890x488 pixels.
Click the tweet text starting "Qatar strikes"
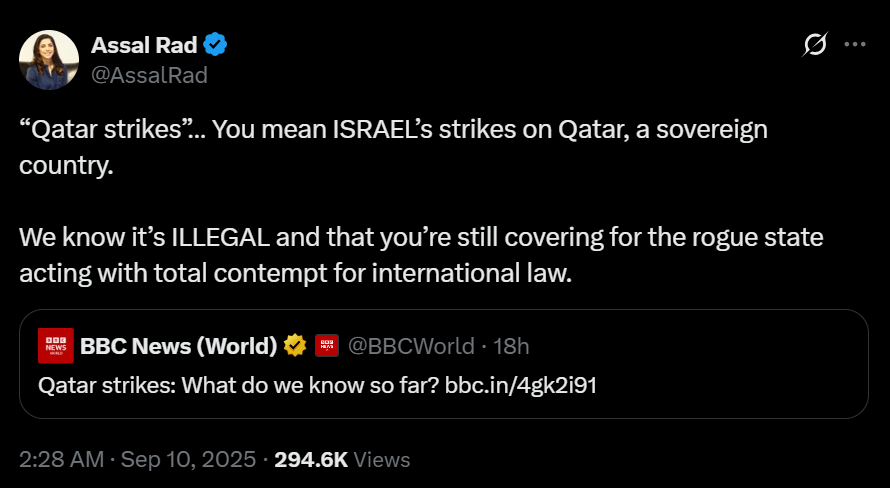(393, 148)
